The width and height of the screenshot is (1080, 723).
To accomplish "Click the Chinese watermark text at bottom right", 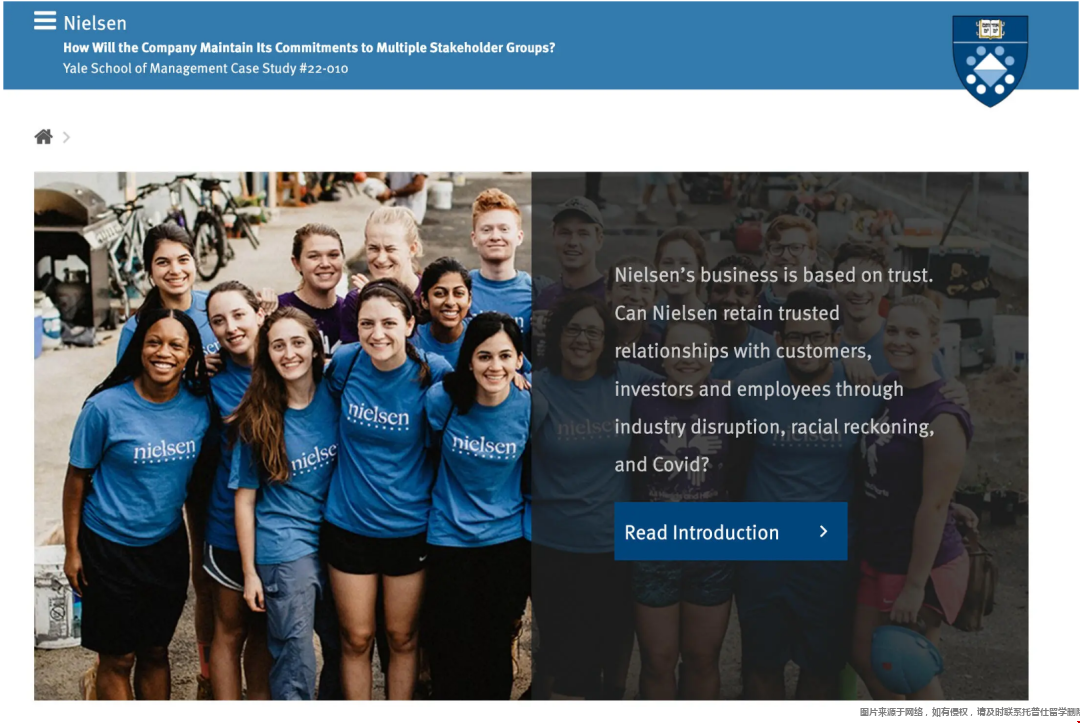I will [969, 712].
